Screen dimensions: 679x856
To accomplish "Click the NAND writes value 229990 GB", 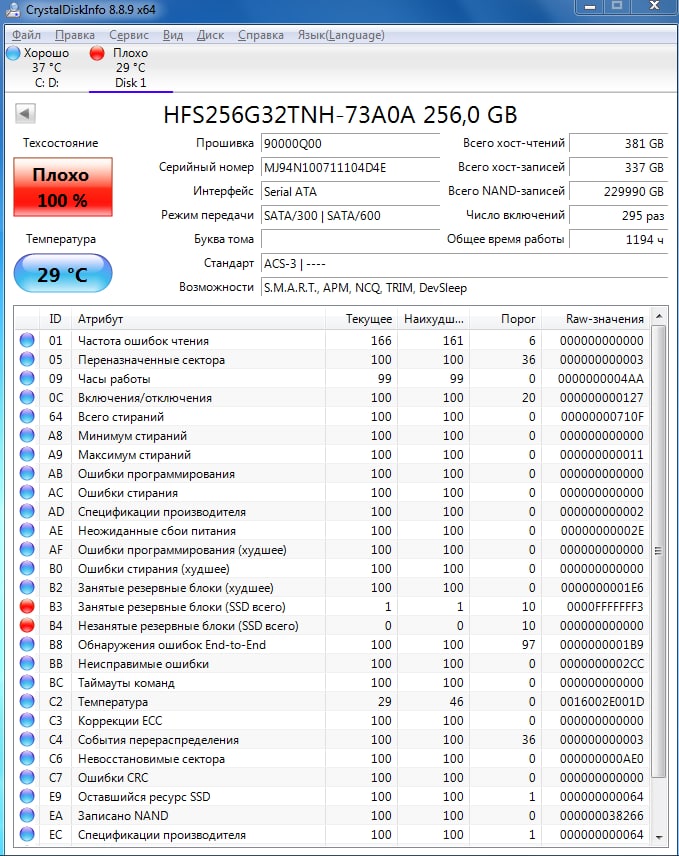I will (x=618, y=192).
